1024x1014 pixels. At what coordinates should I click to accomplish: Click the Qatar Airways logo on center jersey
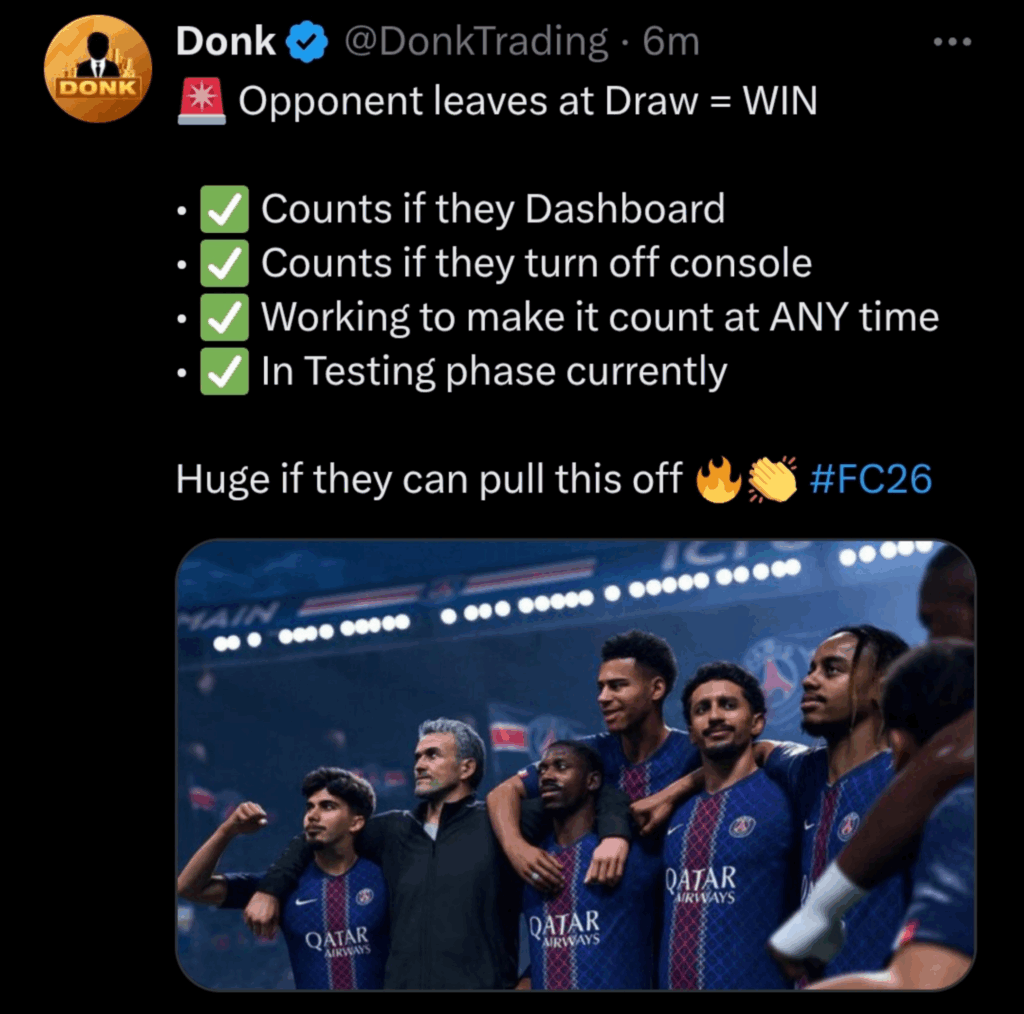tap(565, 928)
